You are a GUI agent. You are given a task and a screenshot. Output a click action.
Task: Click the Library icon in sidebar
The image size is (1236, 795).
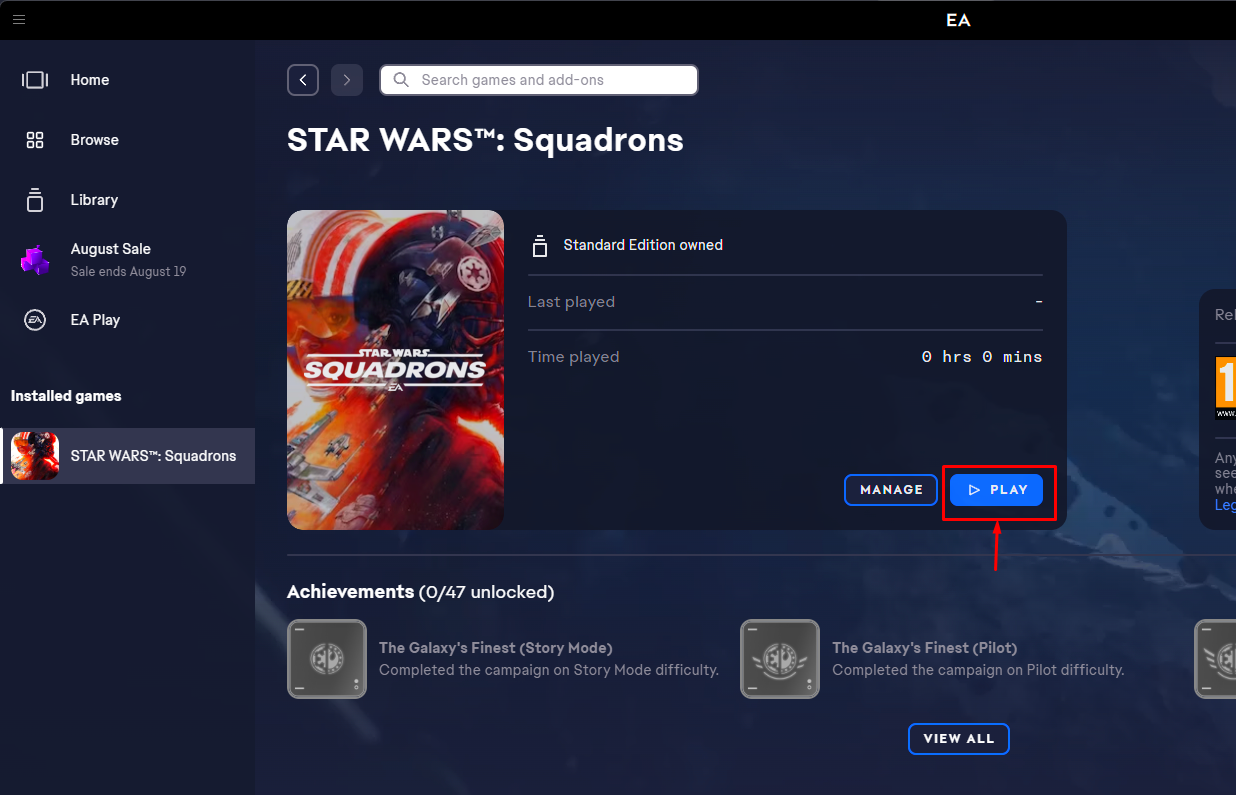pyautogui.click(x=35, y=200)
